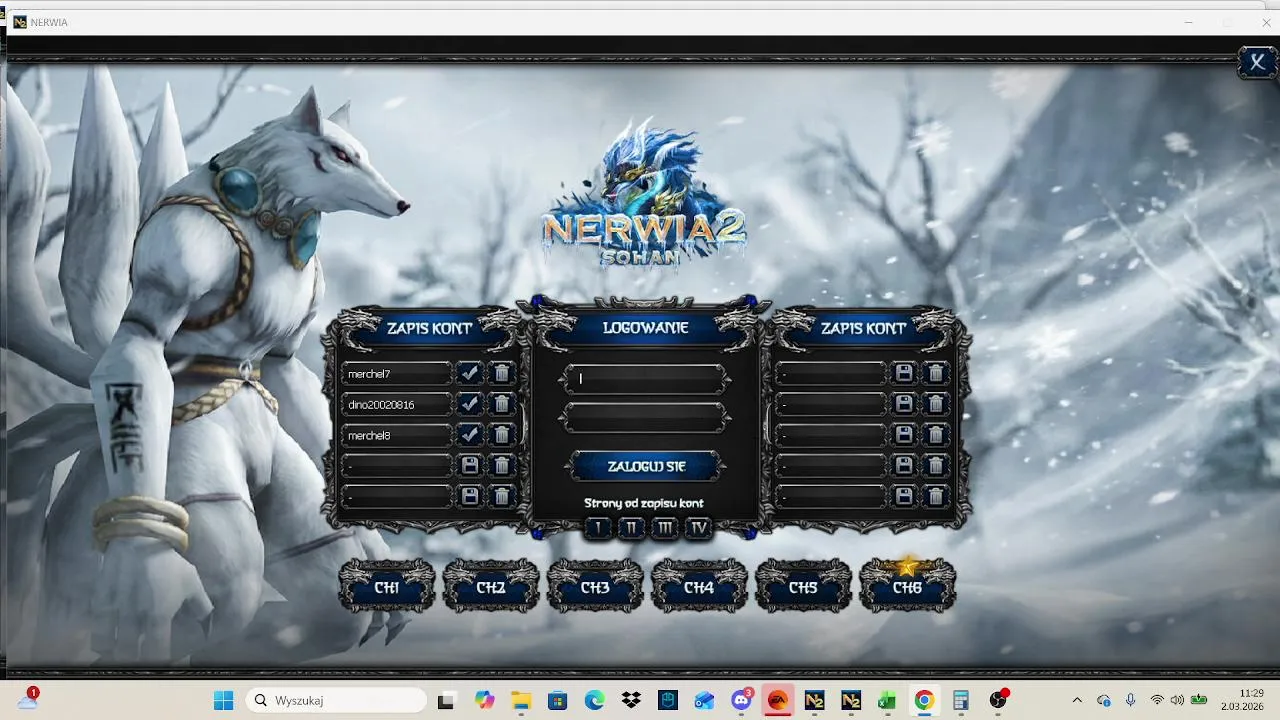Choose channel CH3
The height and width of the screenshot is (720, 1280).
(595, 587)
